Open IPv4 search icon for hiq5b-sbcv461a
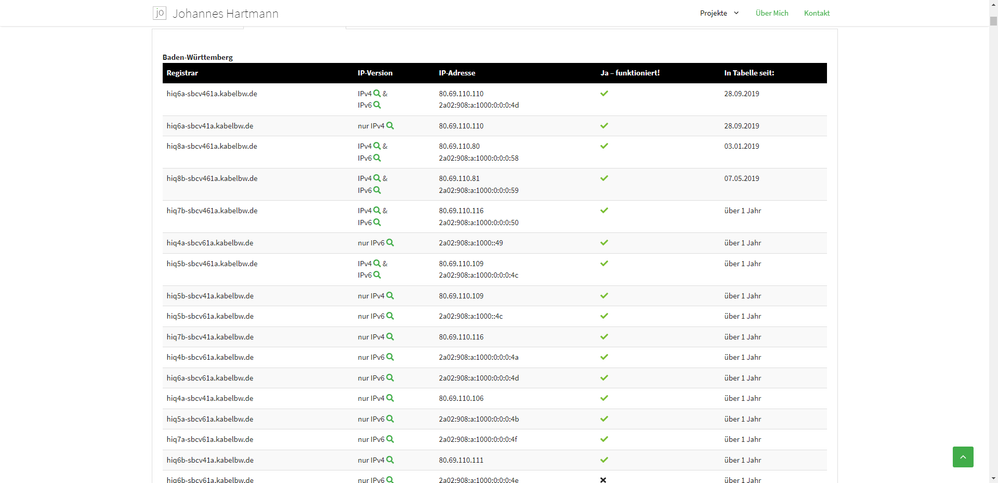 click(377, 263)
